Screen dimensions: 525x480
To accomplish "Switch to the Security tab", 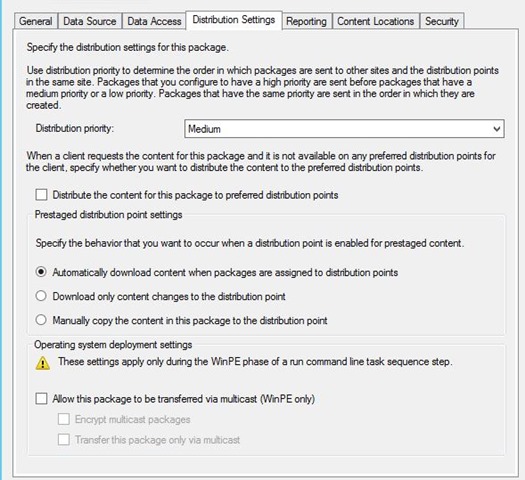I will coord(442,21).
